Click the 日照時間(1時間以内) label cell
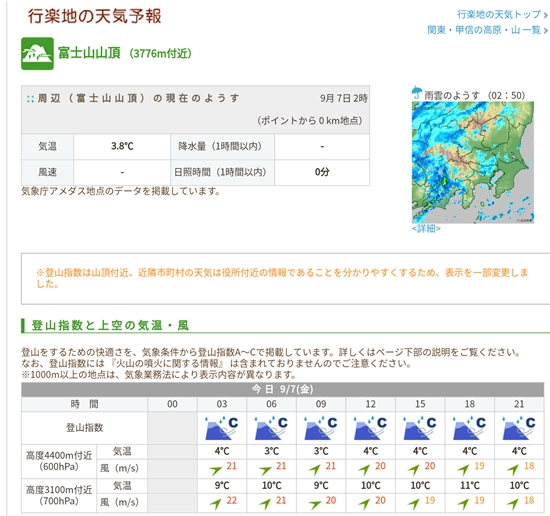 [222, 172]
